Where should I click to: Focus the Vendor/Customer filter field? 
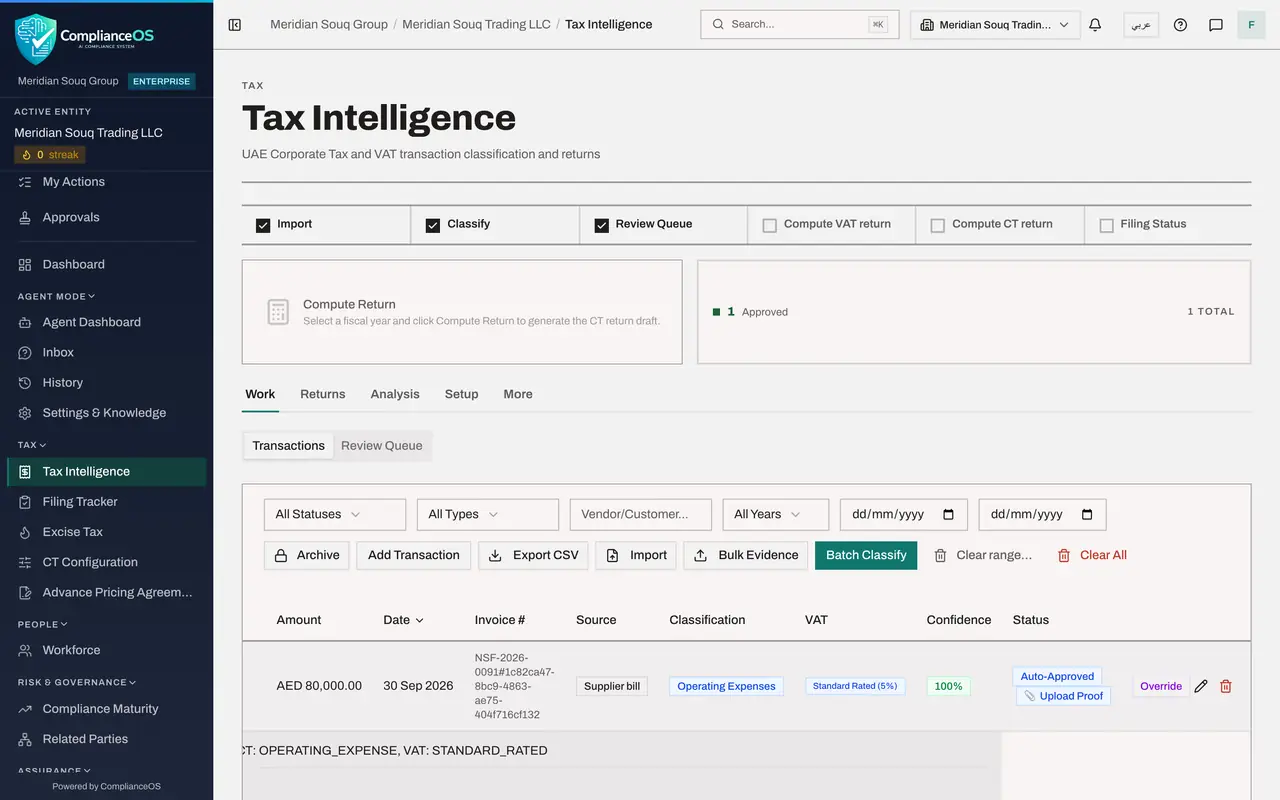click(x=641, y=514)
